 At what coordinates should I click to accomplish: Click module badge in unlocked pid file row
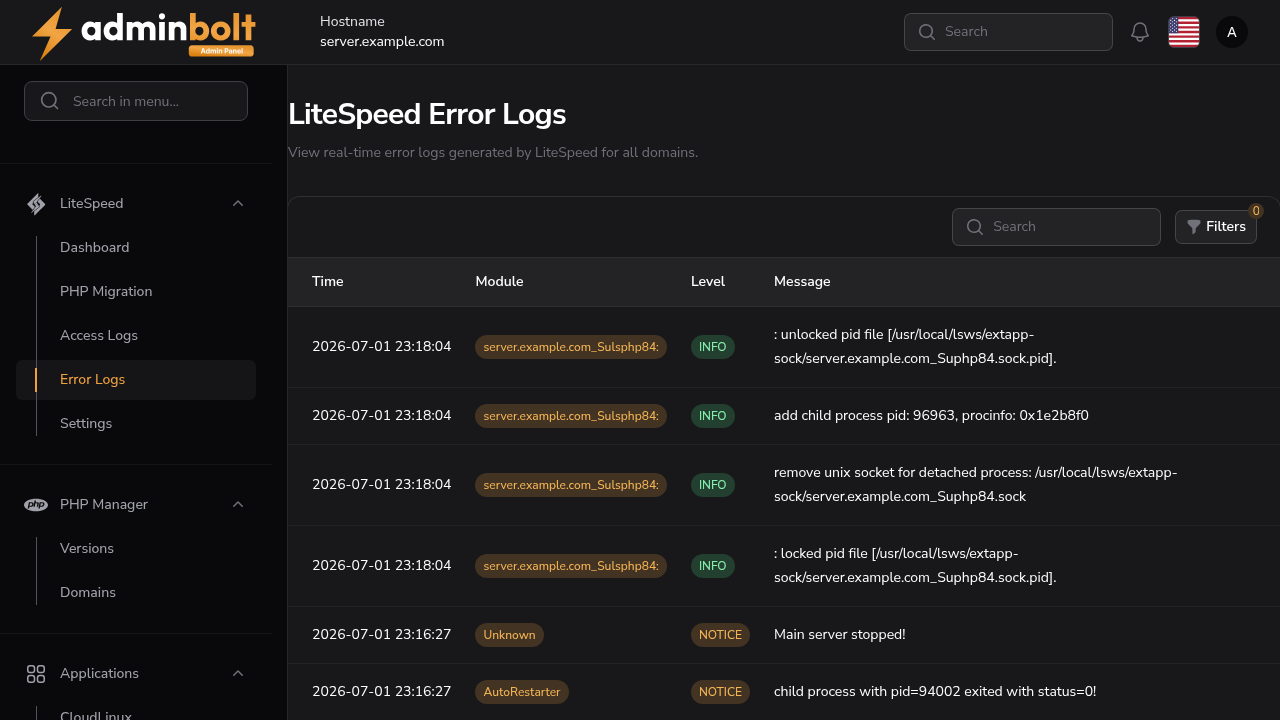[x=571, y=347]
